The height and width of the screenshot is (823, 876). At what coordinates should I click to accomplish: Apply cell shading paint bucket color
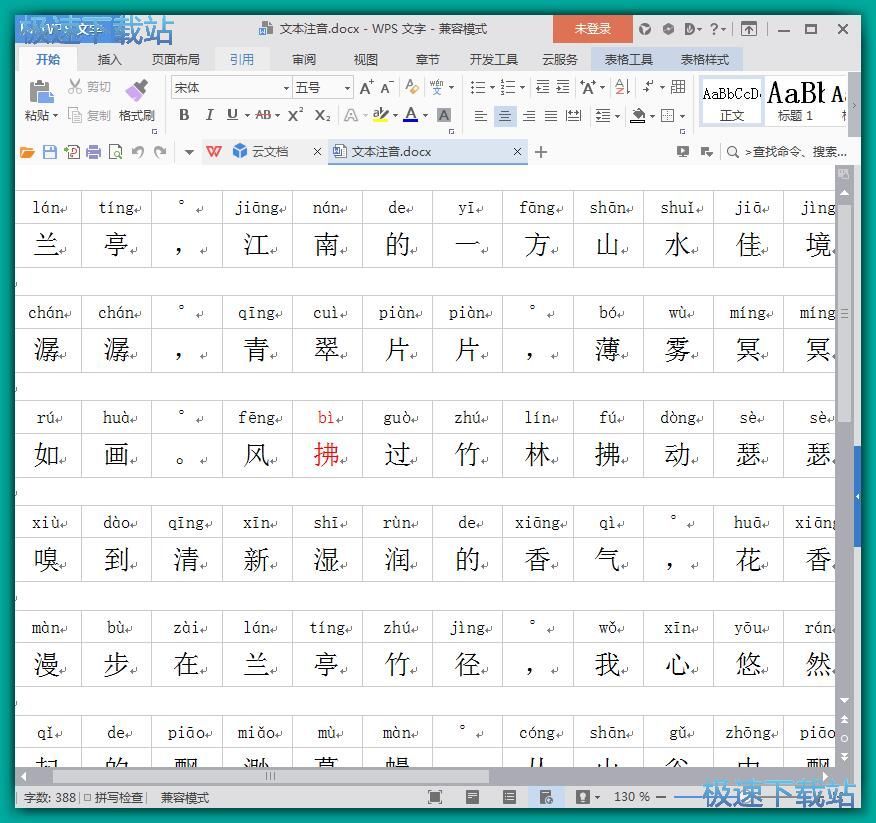(637, 116)
